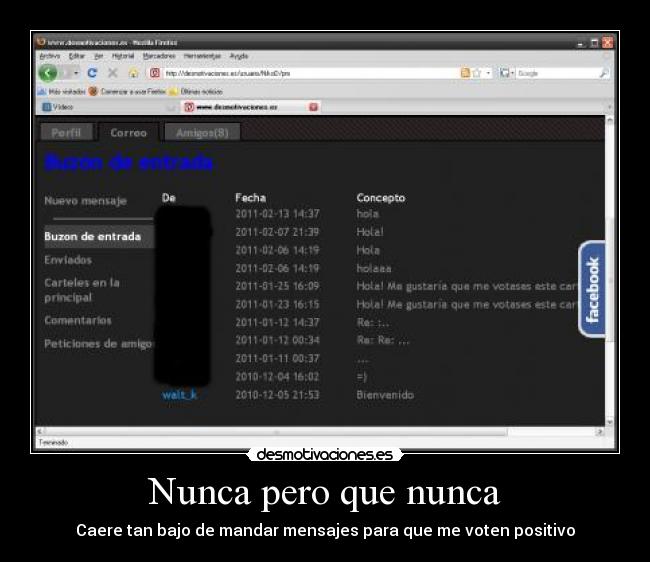This screenshot has height=562, width=650.
Task: Click the vertical scrollbar up arrow
Action: (x=609, y=121)
